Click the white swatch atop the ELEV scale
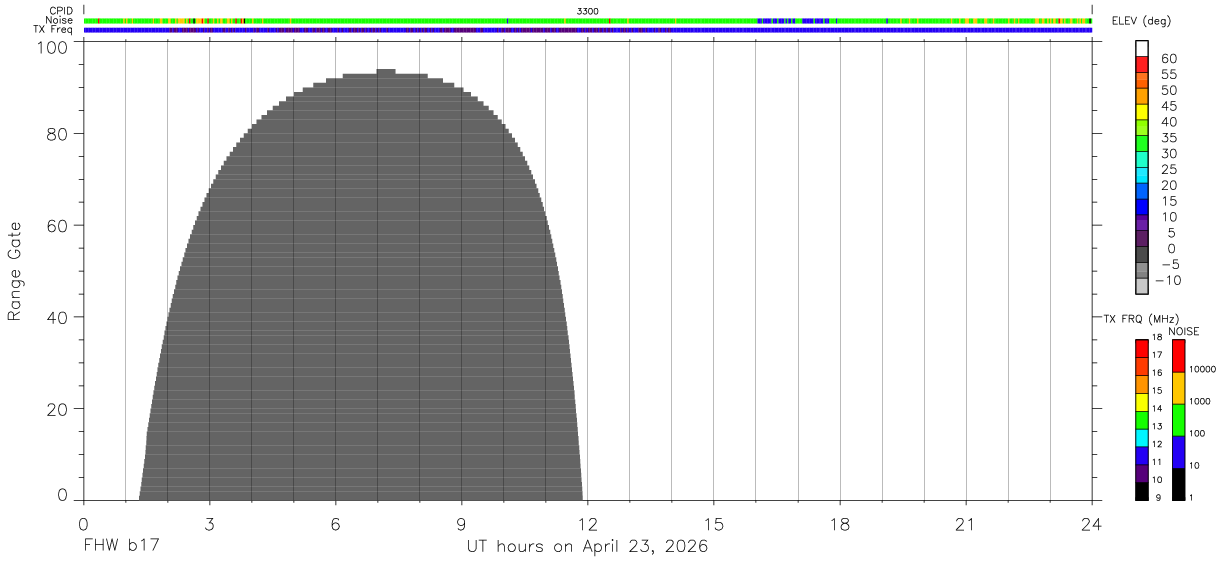Image resolution: width=1228 pixels, height=567 pixels. point(1141,48)
